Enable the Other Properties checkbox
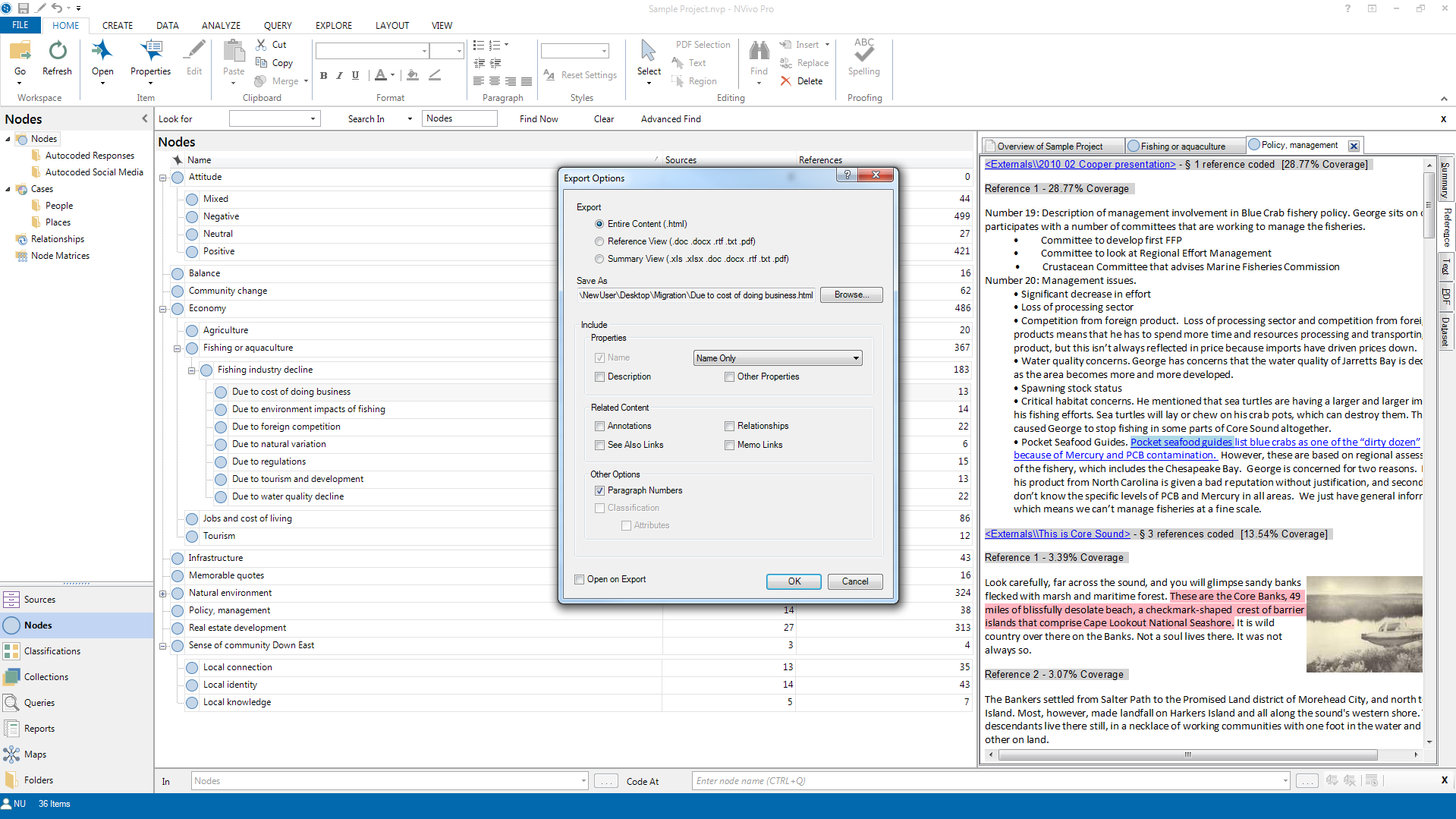Screen dimensions: 1456x819 [729, 377]
